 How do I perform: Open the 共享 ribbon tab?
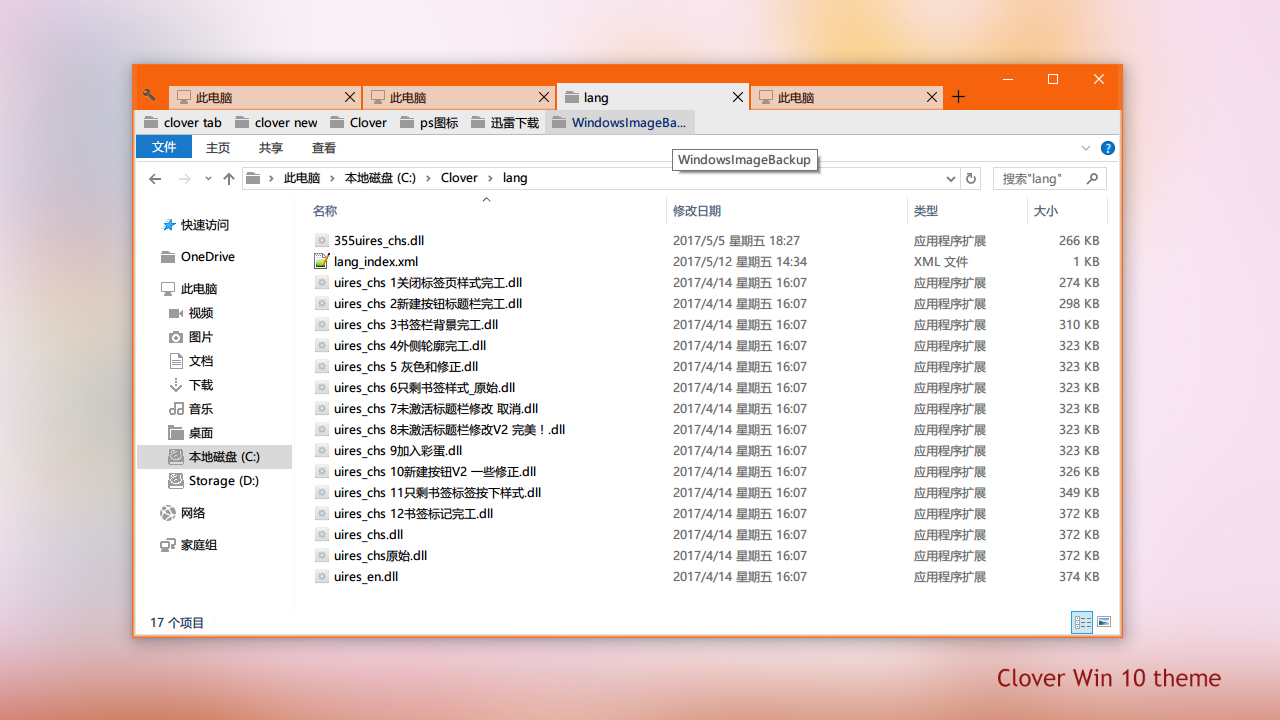click(x=271, y=148)
